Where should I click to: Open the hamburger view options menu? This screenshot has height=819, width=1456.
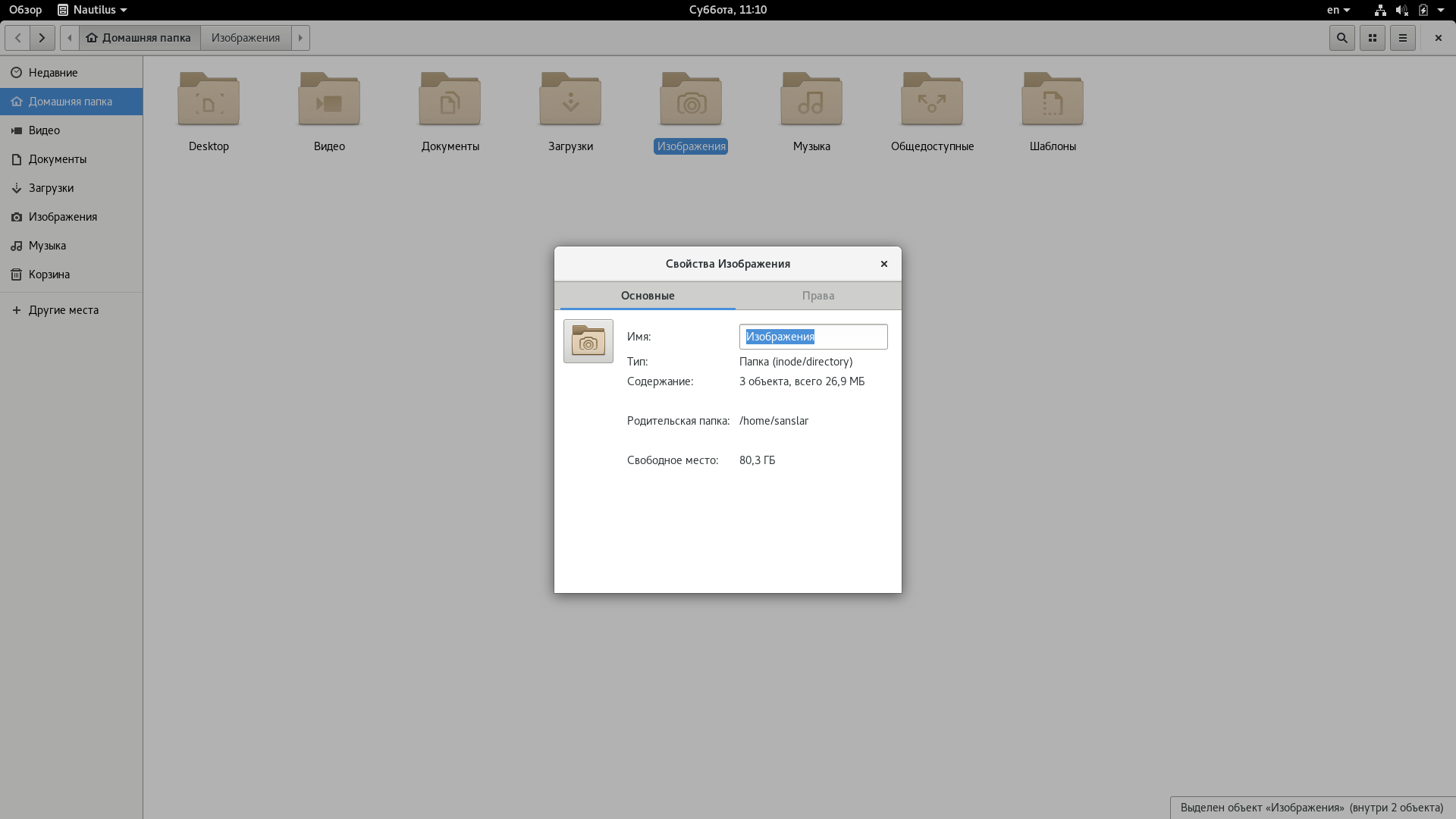coord(1402,38)
